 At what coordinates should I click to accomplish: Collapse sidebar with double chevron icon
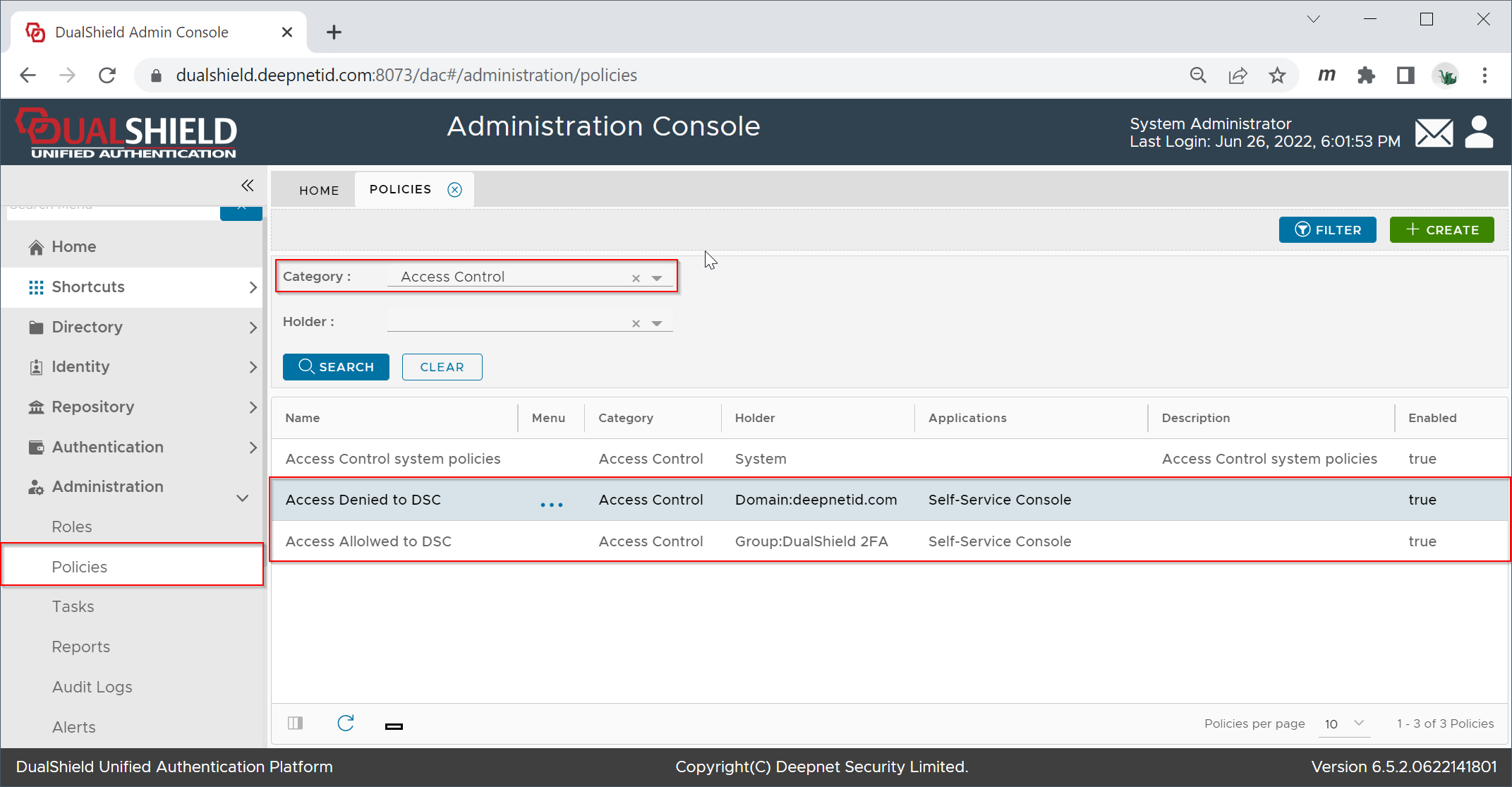click(247, 186)
